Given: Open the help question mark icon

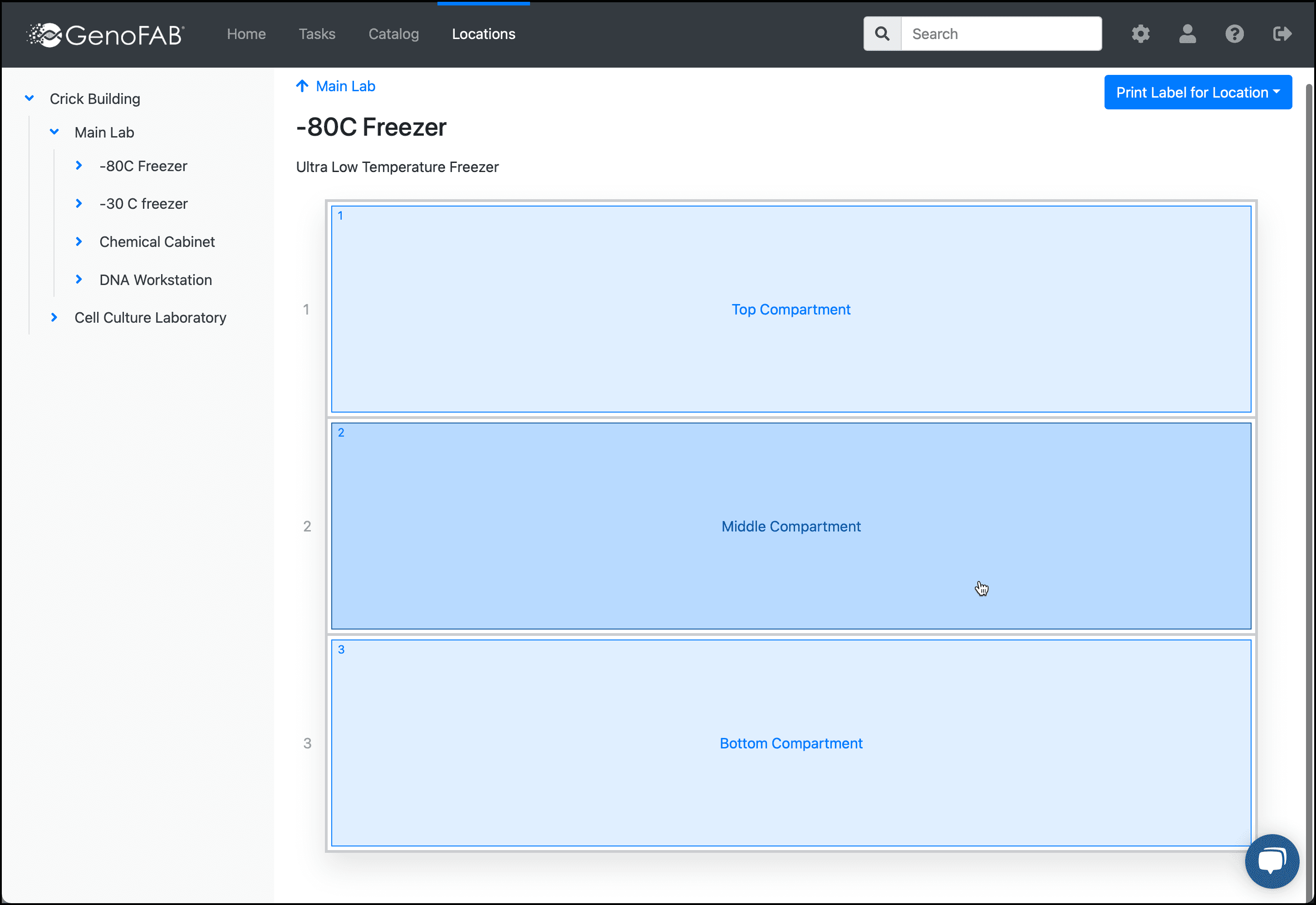Looking at the screenshot, I should click(1234, 34).
